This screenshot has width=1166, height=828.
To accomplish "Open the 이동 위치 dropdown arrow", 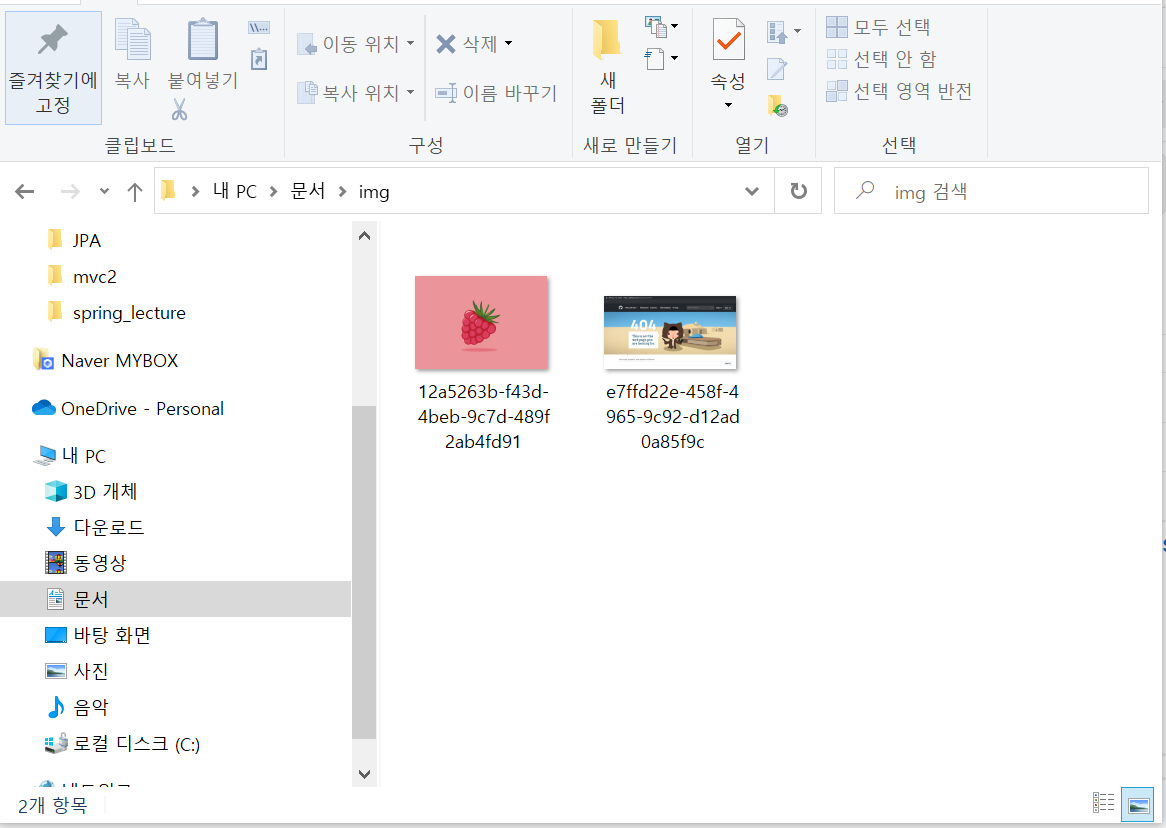I will coord(410,43).
